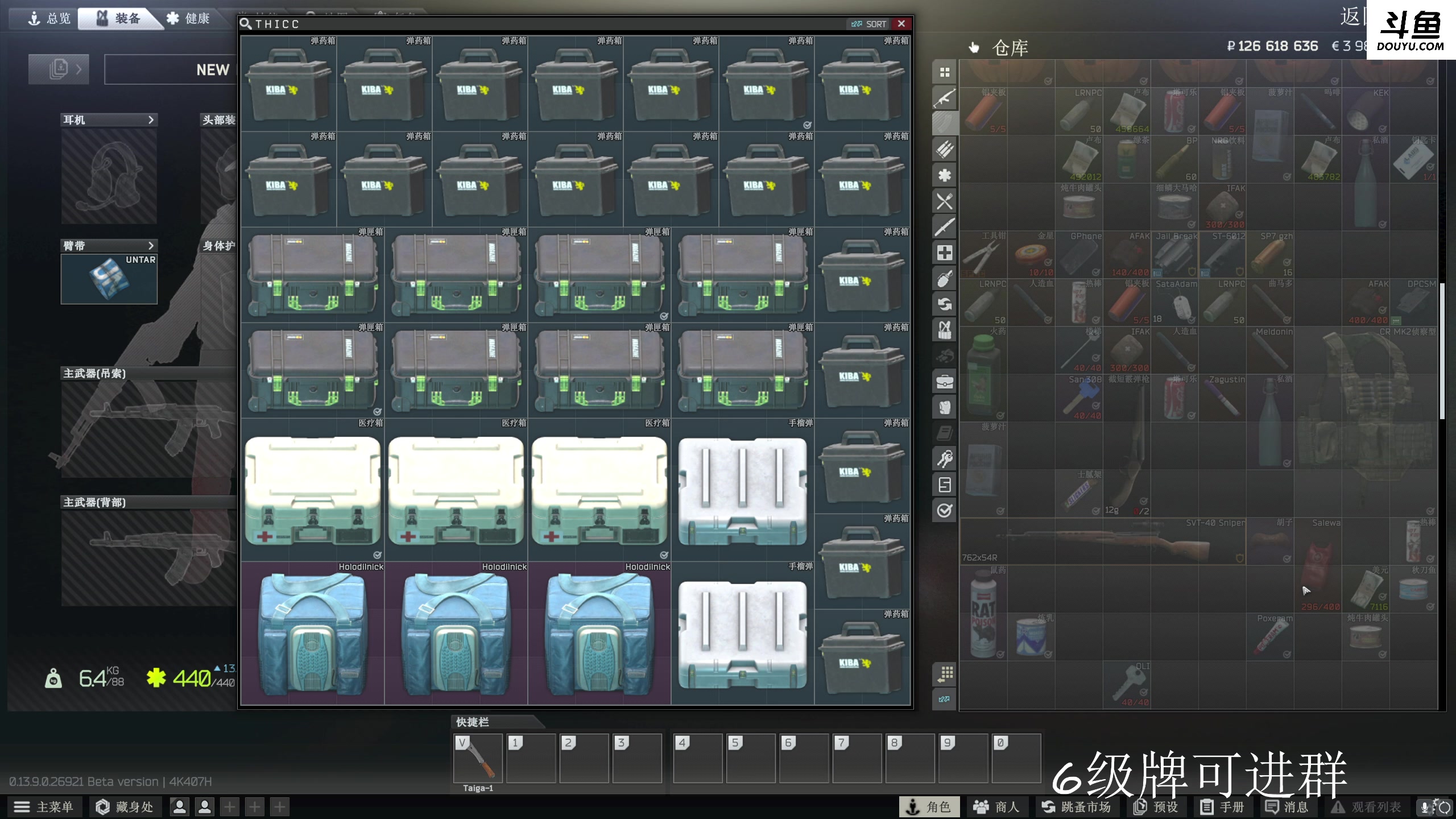Filter stash by the asterisk health icon
Viewport: 1456px width, 819px height.
(x=945, y=175)
